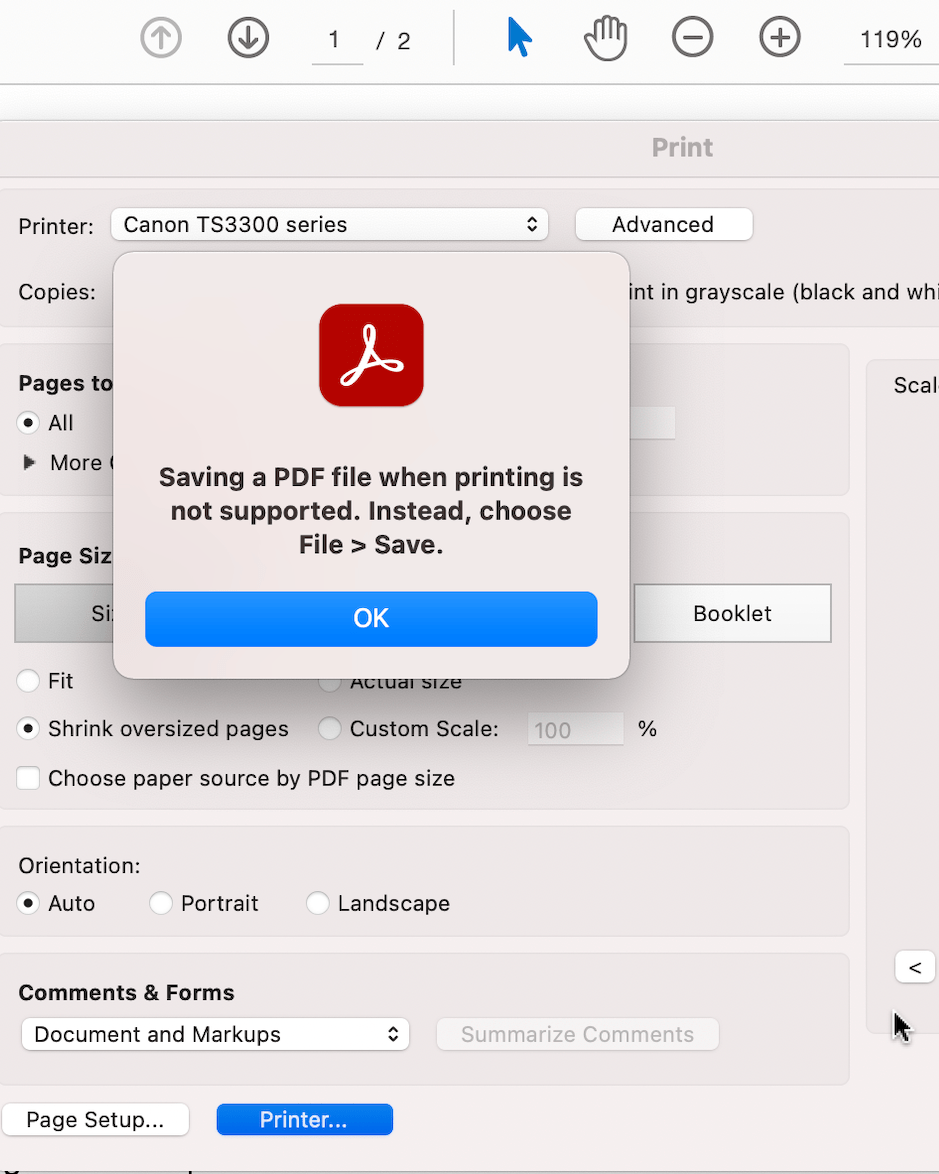Click the 'Comments & Forms' heading
The image size is (939, 1174).
127,993
